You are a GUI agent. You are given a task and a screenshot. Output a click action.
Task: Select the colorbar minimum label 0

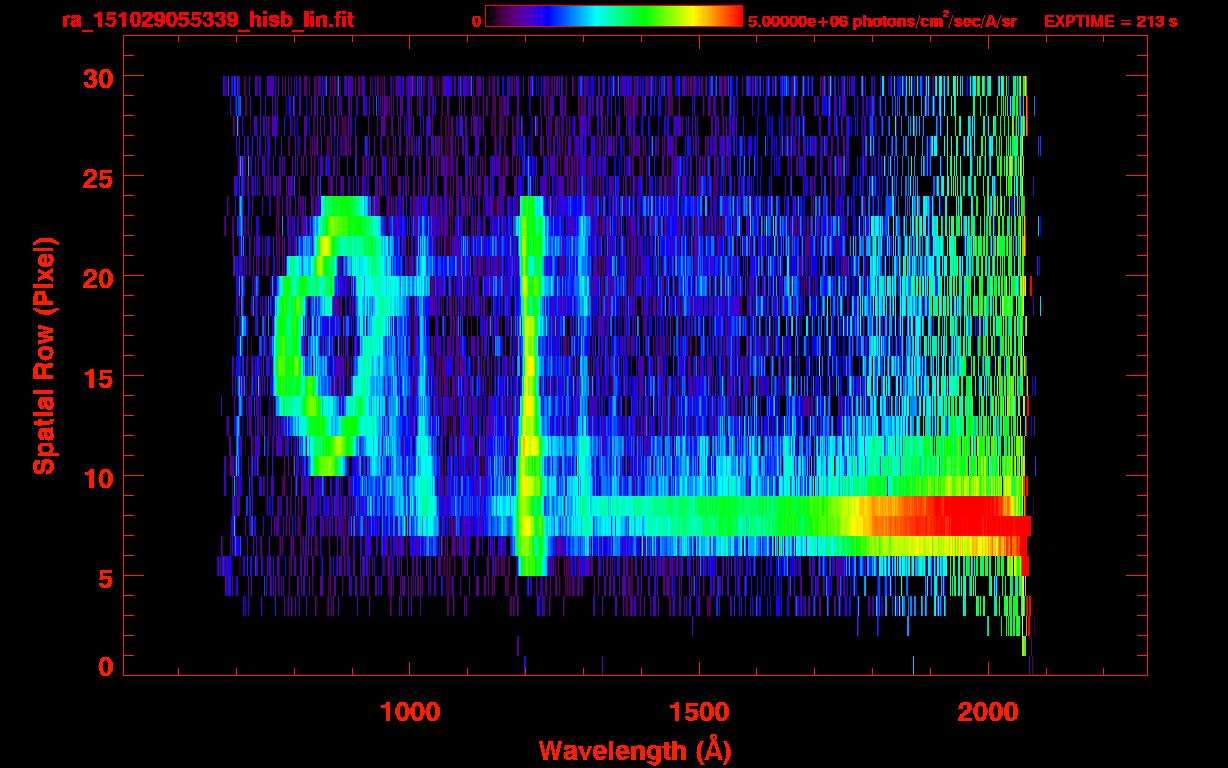point(476,20)
